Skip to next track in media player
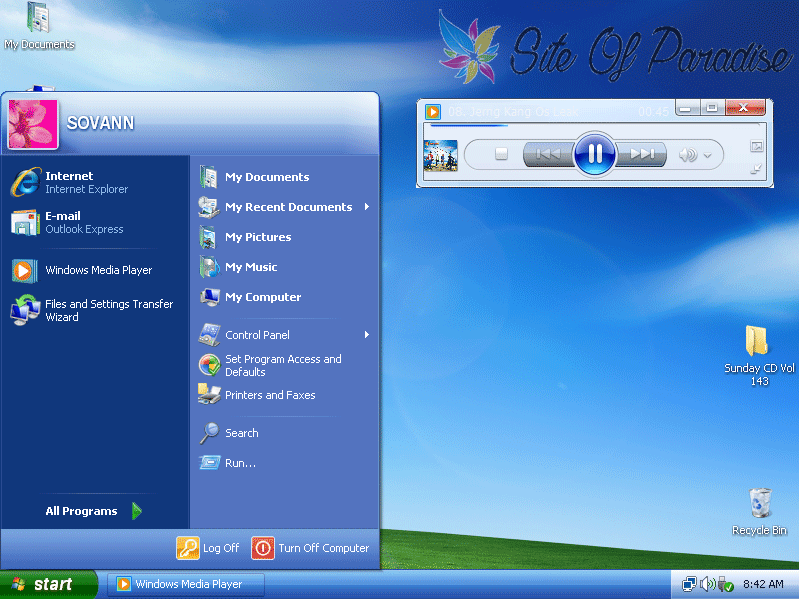This screenshot has width=799, height=599. 642,154
